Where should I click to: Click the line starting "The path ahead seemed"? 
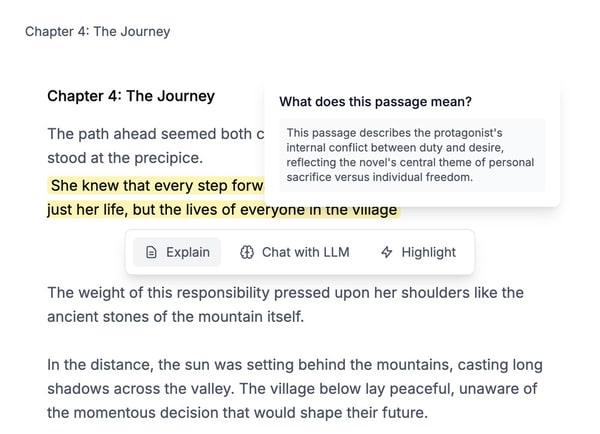click(x=155, y=133)
